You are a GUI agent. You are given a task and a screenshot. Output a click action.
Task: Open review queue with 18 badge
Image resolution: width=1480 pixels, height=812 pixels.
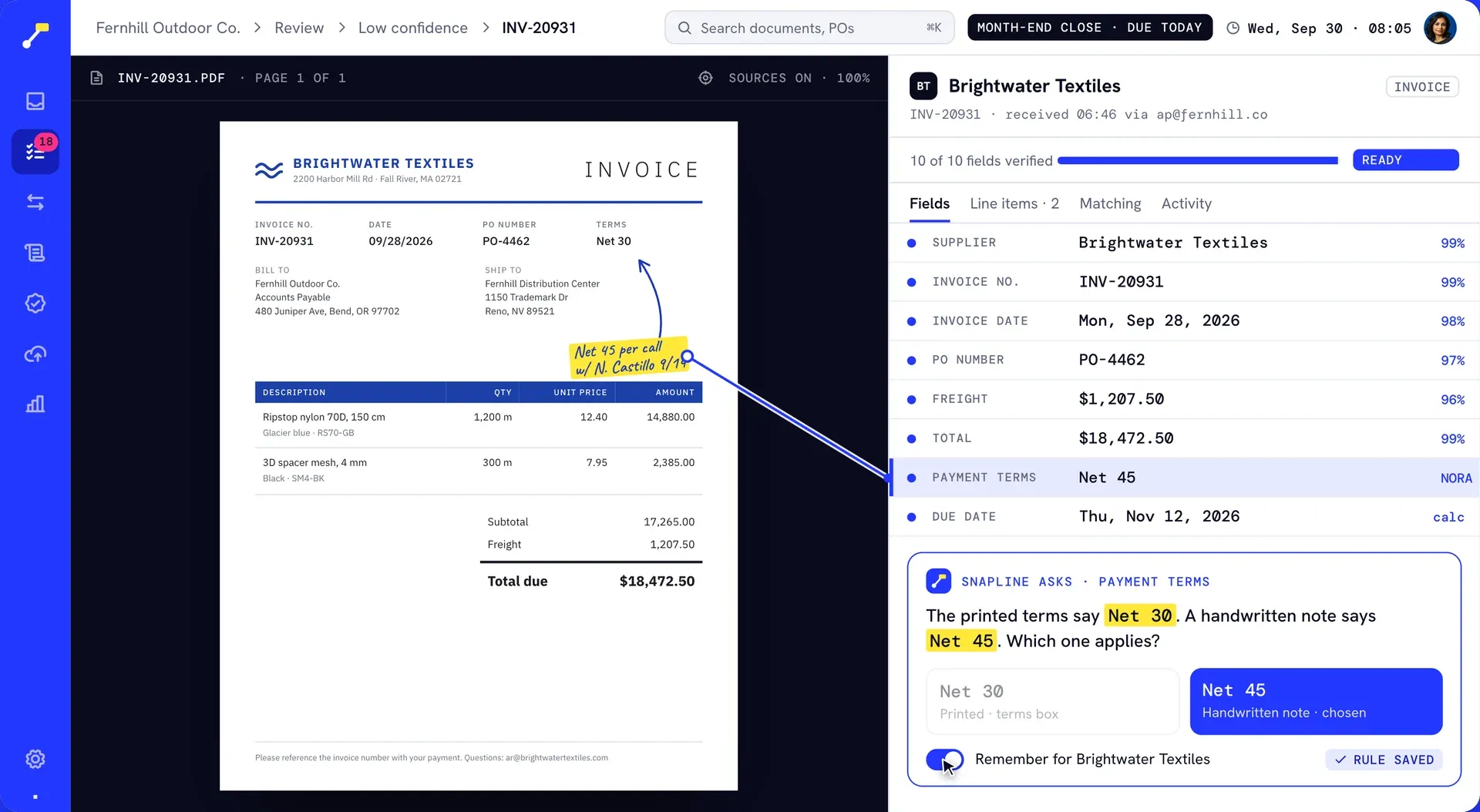pyautogui.click(x=35, y=151)
